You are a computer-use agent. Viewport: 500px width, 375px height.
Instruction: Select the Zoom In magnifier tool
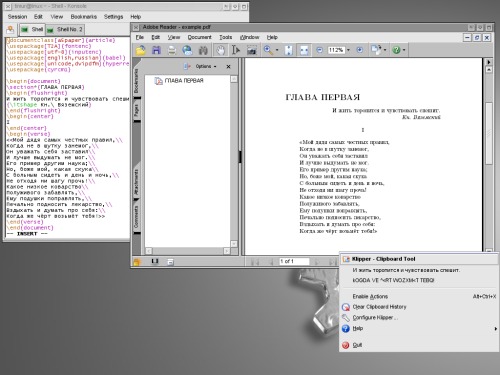click(268, 50)
